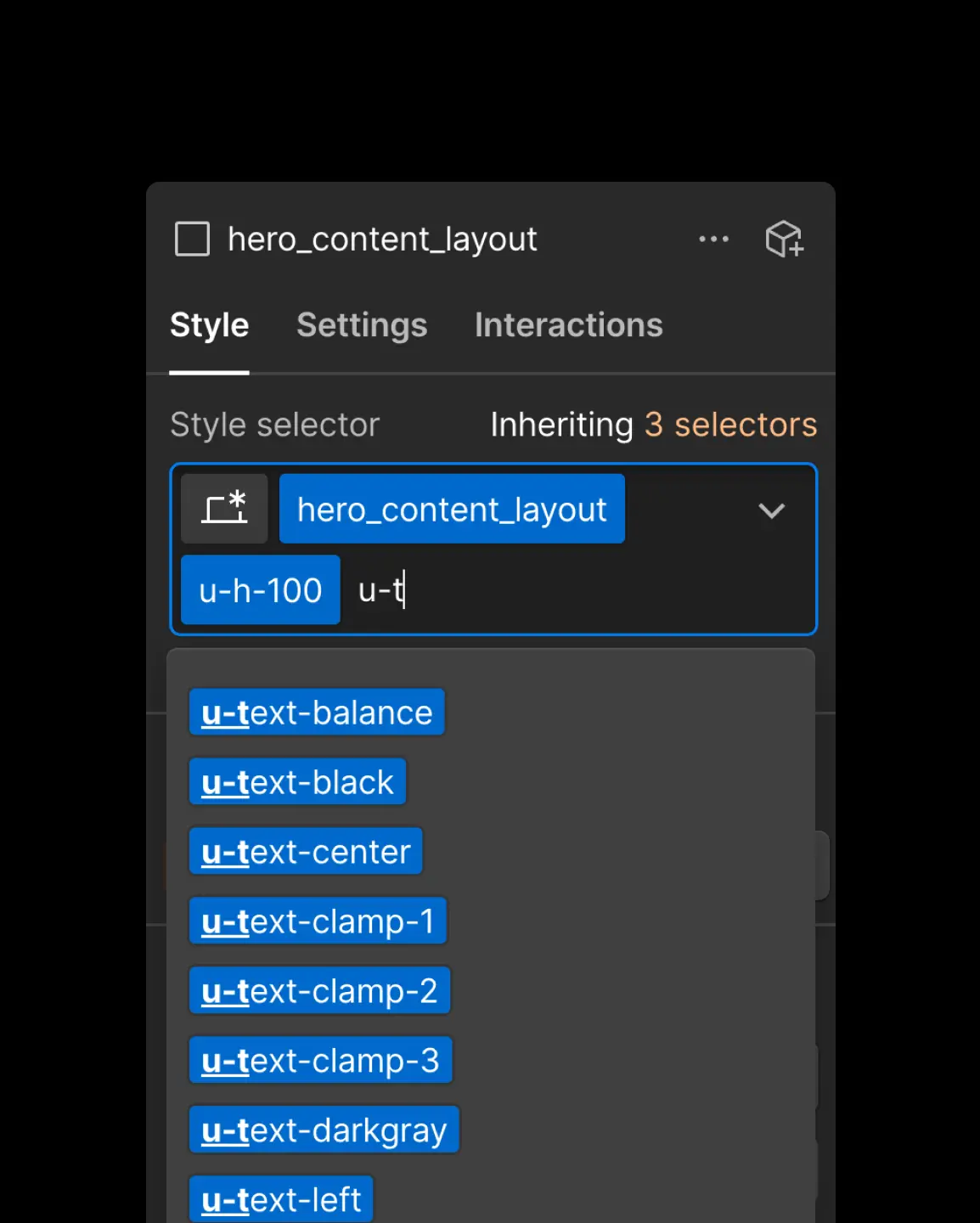
Task: Switch to the Settings tab
Action: click(362, 325)
